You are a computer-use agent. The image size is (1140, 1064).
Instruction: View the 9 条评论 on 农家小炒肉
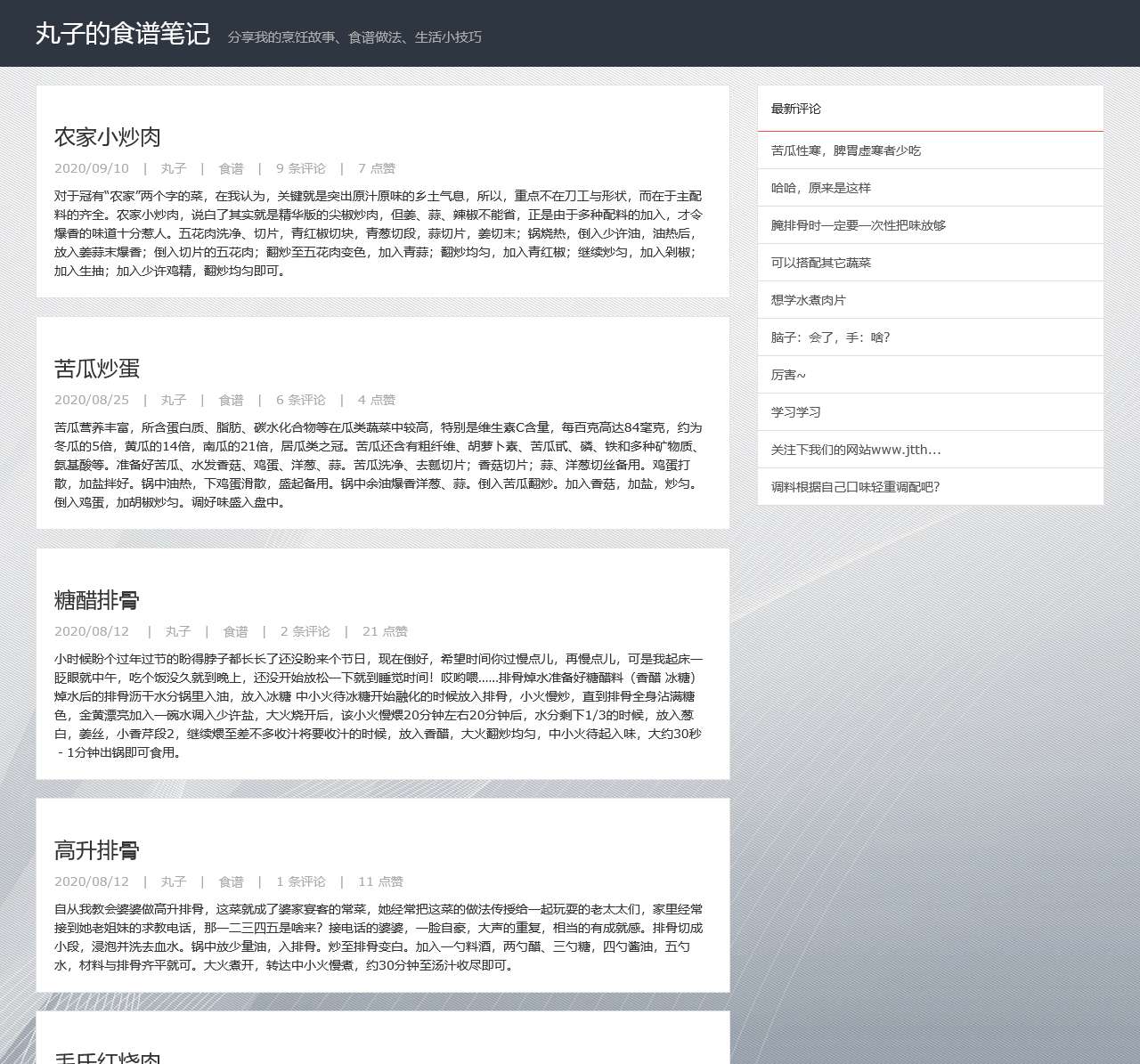click(301, 168)
